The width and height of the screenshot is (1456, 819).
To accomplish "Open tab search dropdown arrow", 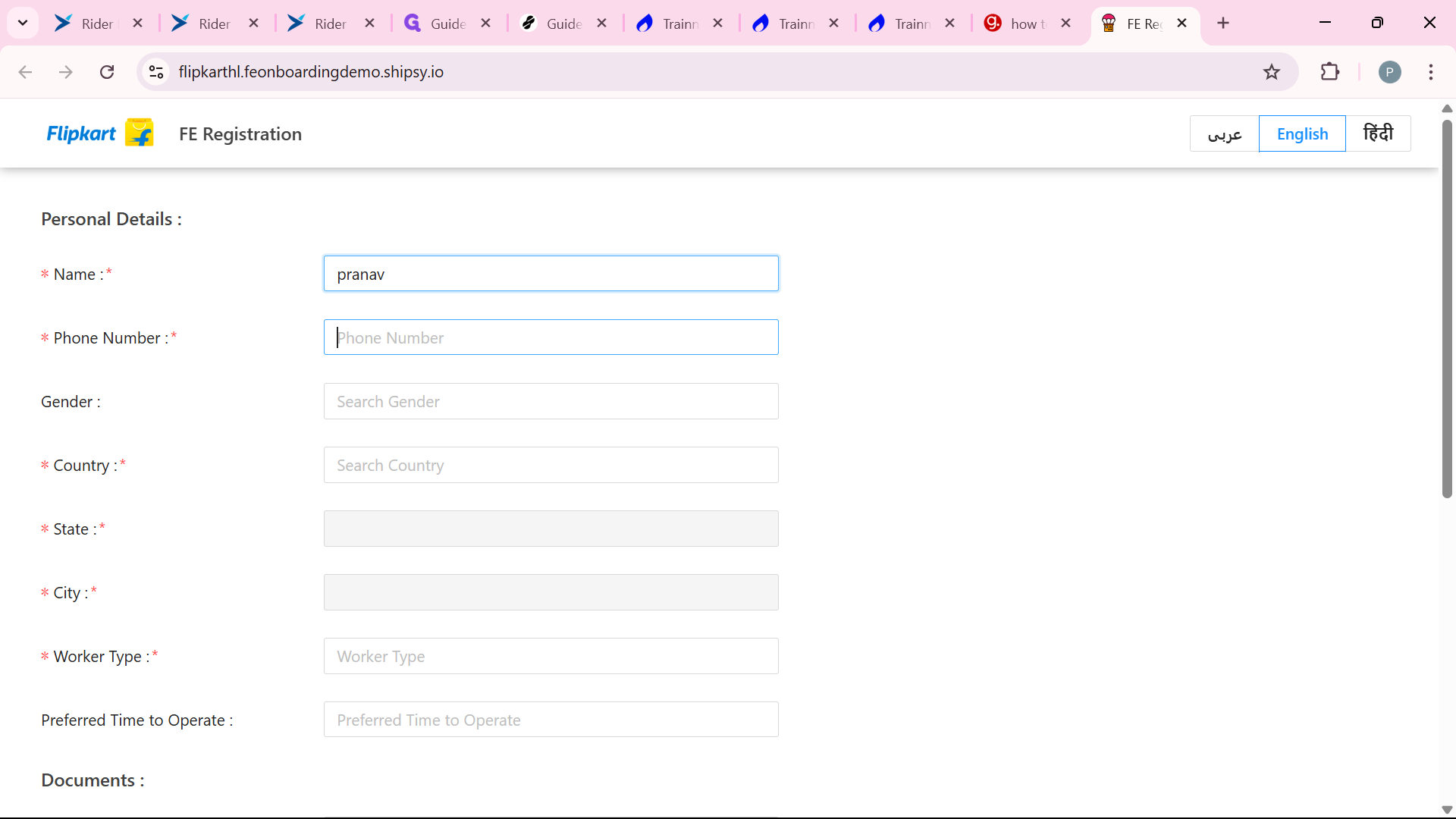I will [23, 24].
